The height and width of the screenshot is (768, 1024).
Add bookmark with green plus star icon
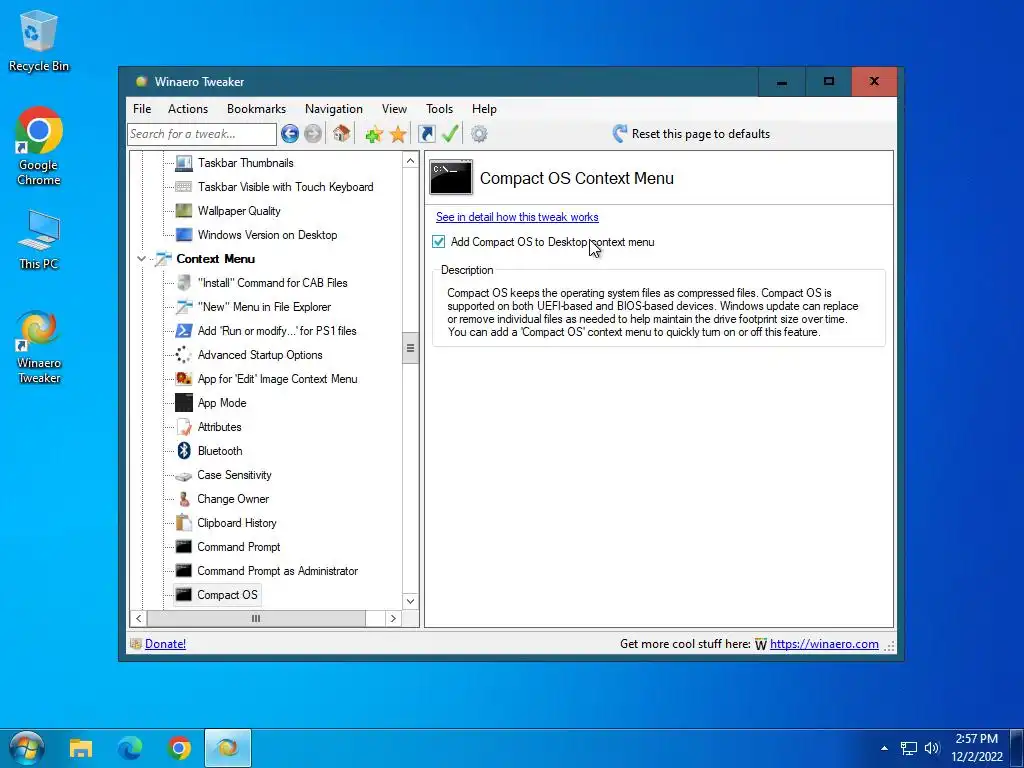pyautogui.click(x=374, y=134)
